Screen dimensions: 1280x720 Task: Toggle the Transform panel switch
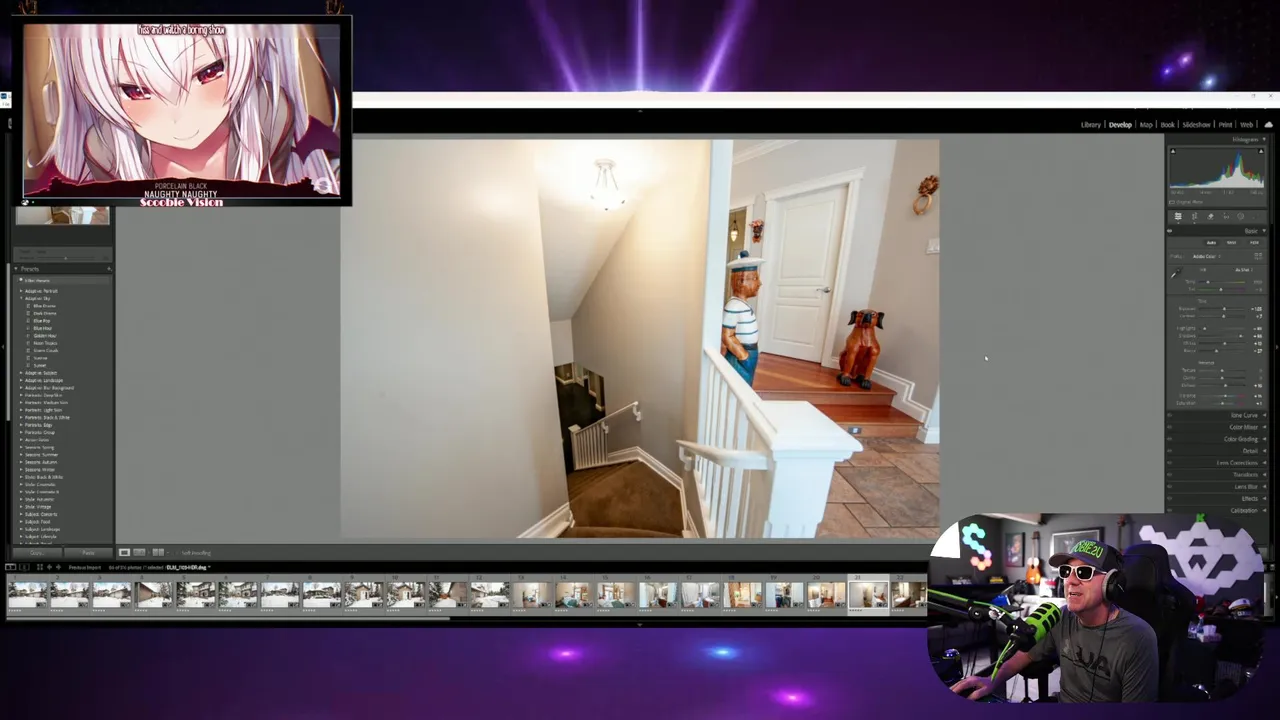point(1170,474)
